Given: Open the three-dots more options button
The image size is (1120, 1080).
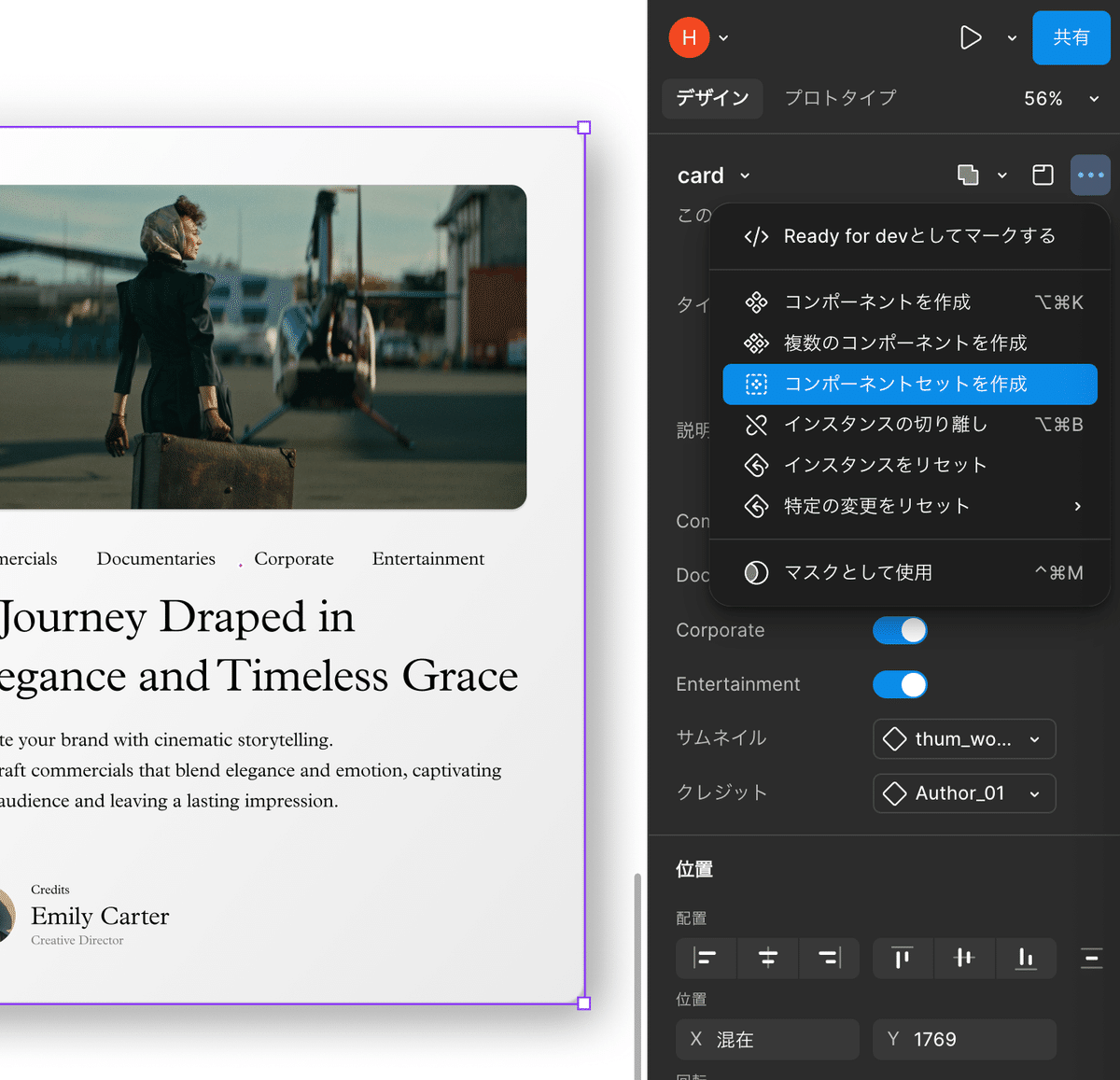Looking at the screenshot, I should pos(1090,175).
